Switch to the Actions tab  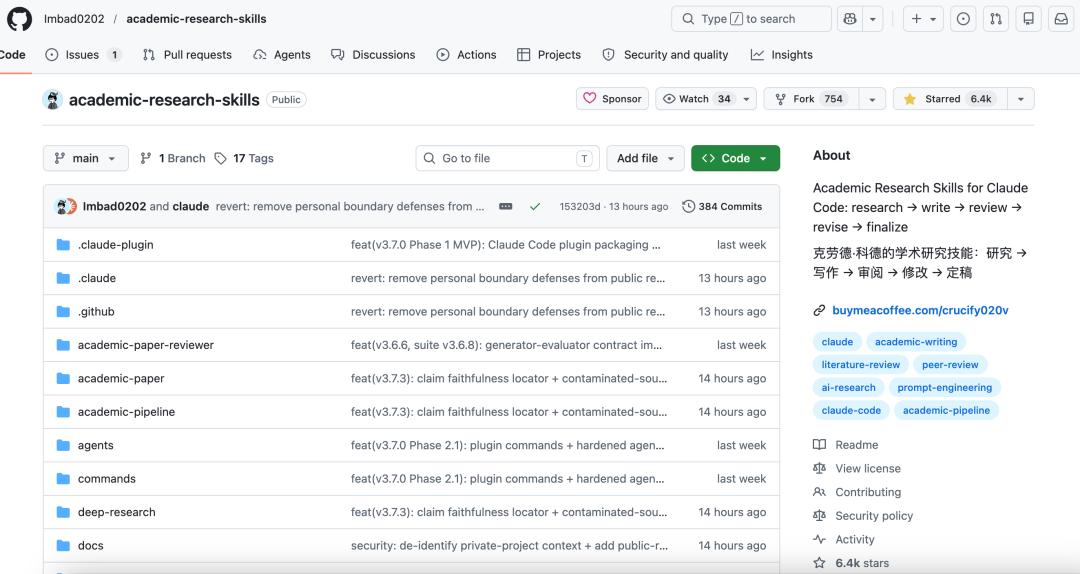tap(466, 54)
